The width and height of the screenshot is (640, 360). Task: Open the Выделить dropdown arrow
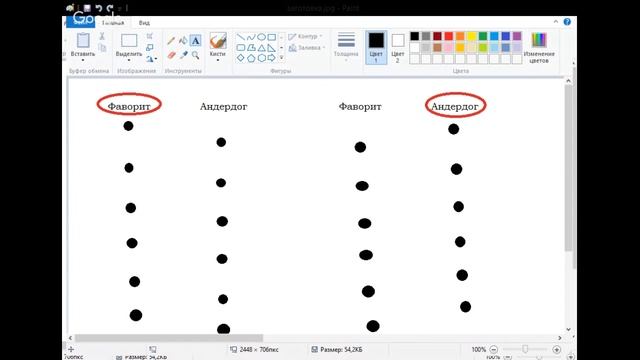coord(129,60)
